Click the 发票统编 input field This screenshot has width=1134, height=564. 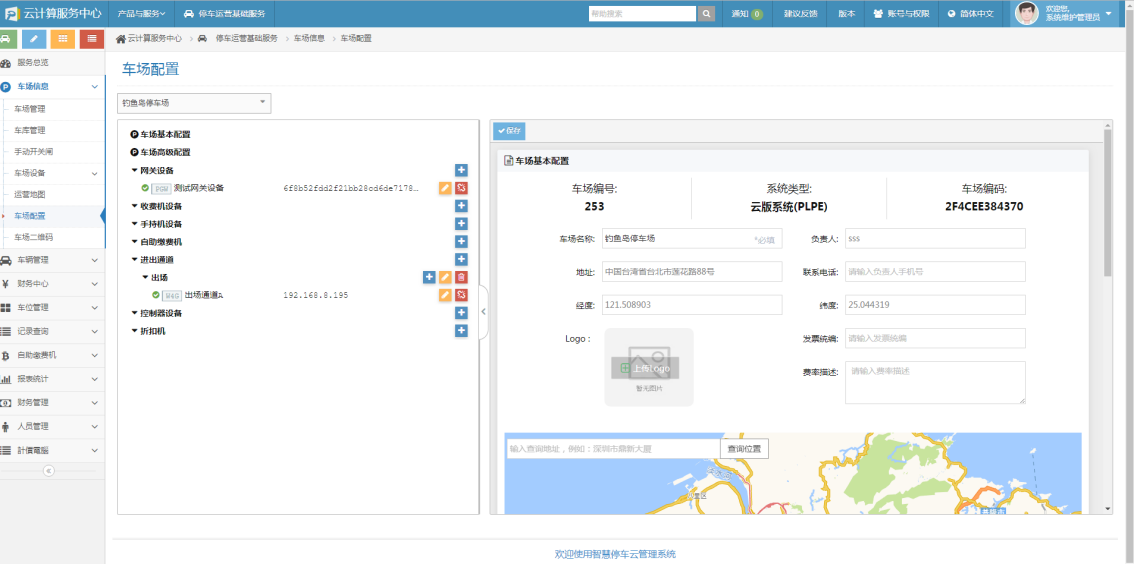[x=935, y=338]
